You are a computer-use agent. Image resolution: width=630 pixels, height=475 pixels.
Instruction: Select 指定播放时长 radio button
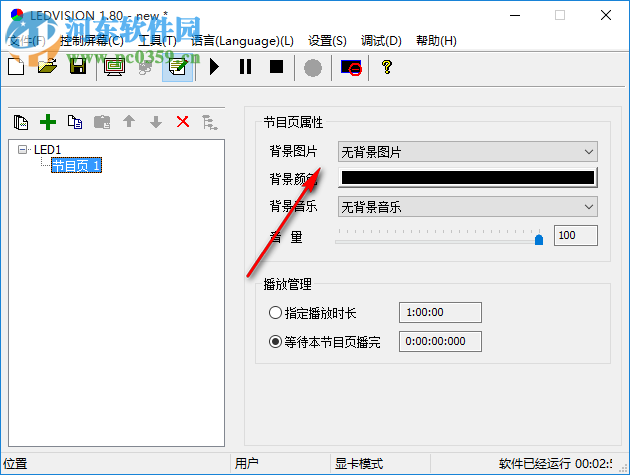click(275, 313)
